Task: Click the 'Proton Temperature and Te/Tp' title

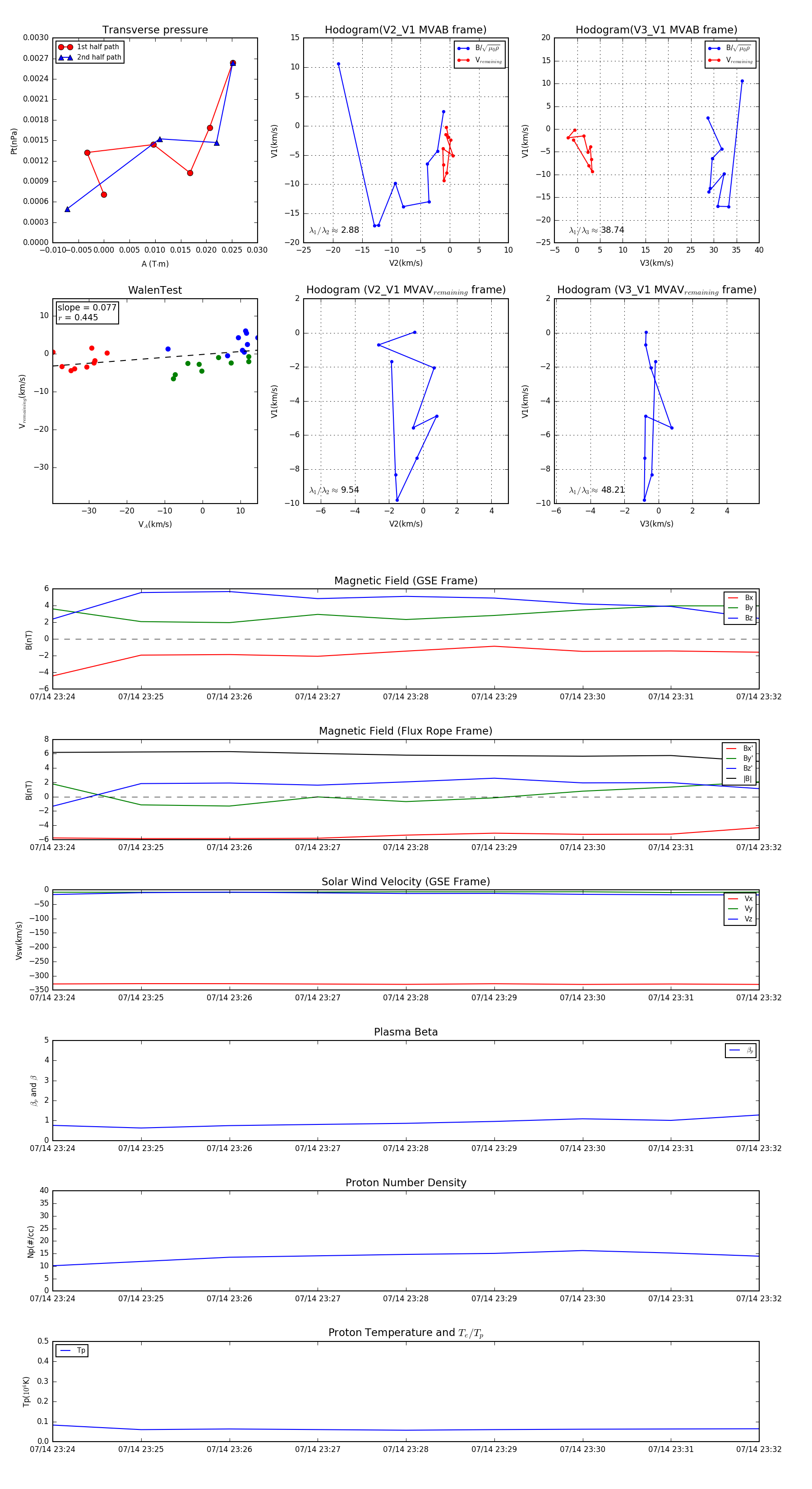Action: [x=406, y=1333]
